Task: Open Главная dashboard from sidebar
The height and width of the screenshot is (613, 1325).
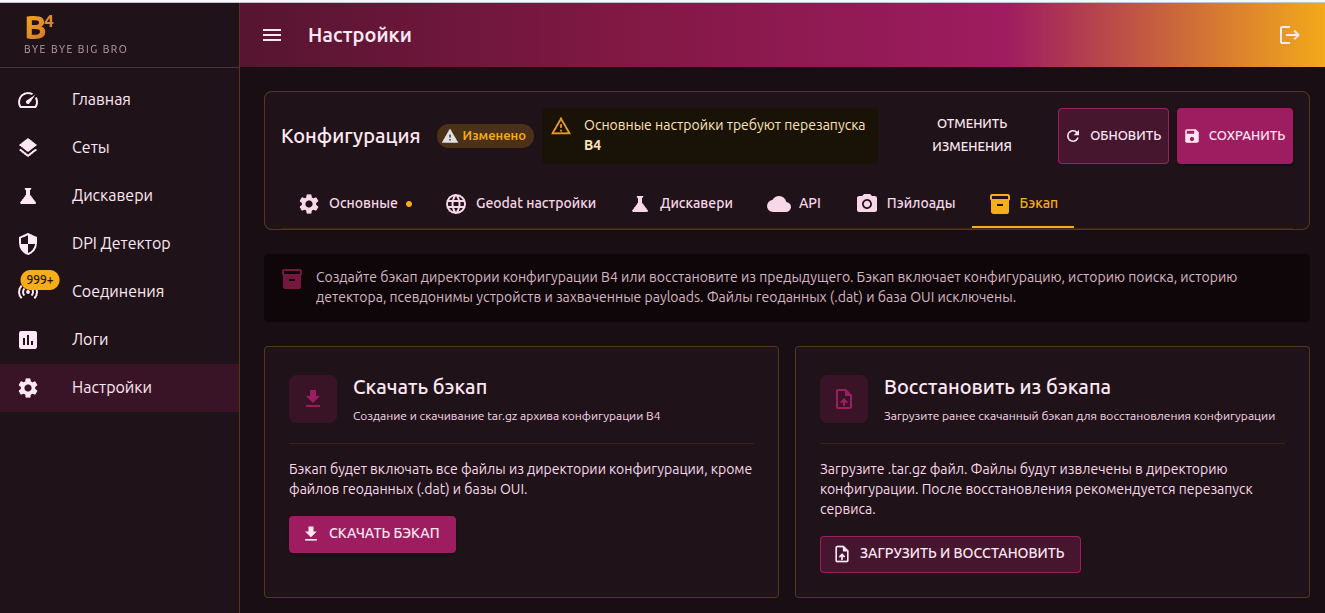Action: pyautogui.click(x=101, y=100)
